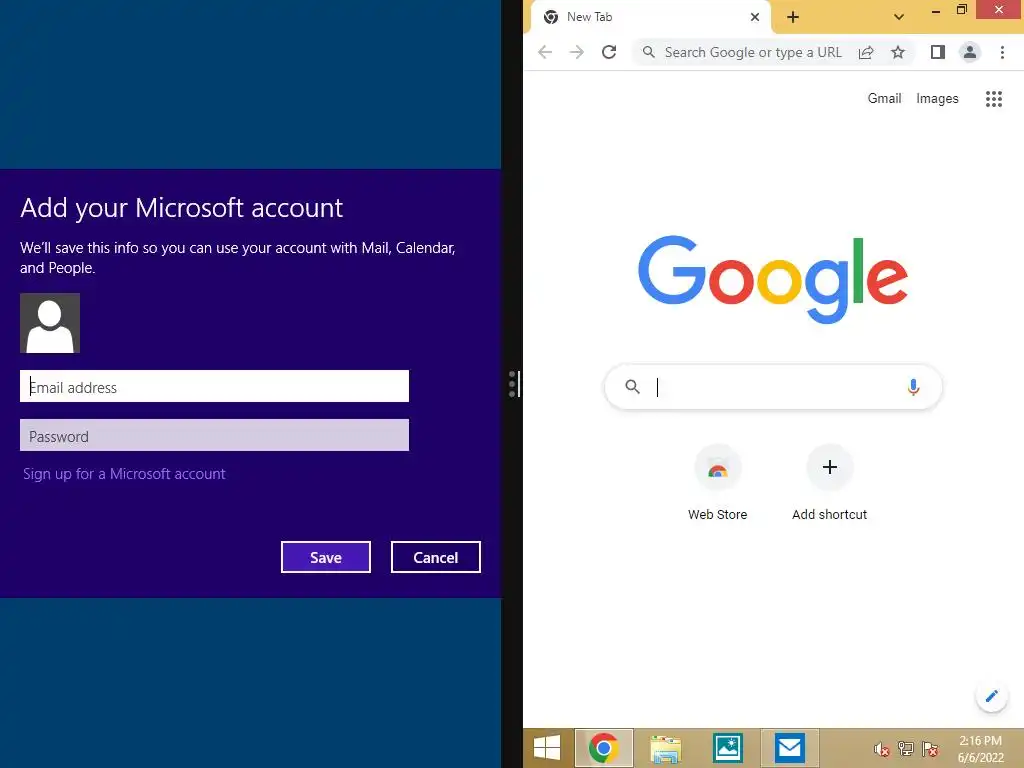1024x768 pixels.
Task: Click Chrome's forward navigation arrow
Action: click(577, 52)
